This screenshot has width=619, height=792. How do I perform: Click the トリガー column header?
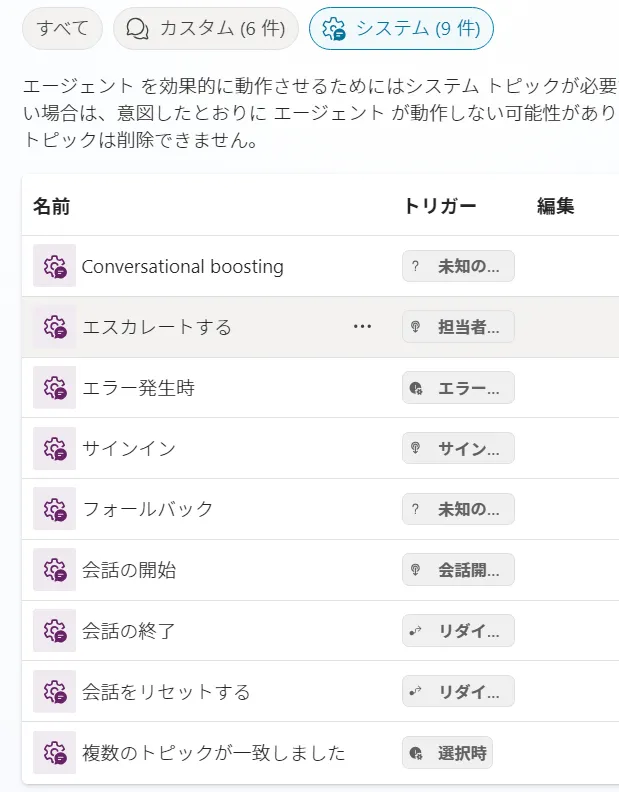(x=439, y=206)
